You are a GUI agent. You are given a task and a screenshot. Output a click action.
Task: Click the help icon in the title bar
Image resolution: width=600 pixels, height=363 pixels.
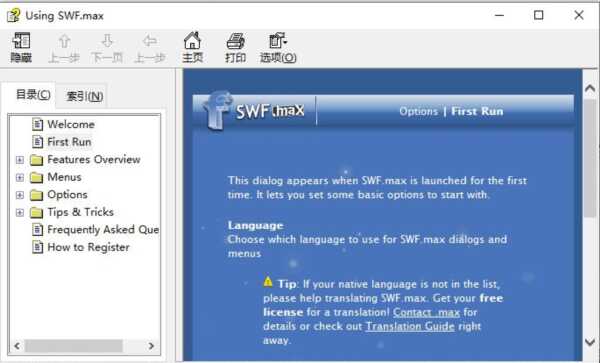[x=13, y=16]
